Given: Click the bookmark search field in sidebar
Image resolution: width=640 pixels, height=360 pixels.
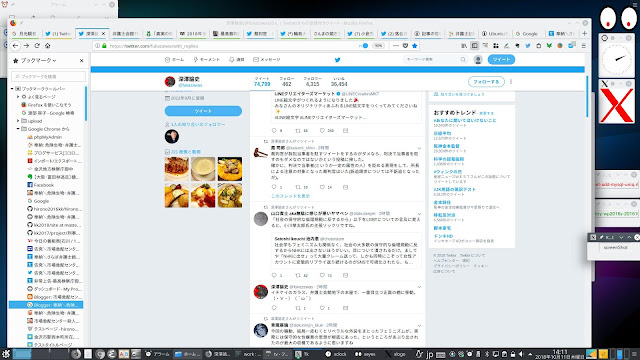Looking at the screenshot, I should 49,76.
